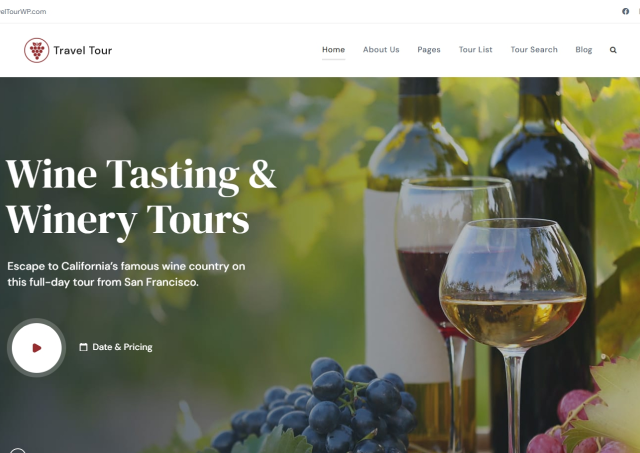
Task: Follow the Date & Pricing link
Action: (122, 347)
